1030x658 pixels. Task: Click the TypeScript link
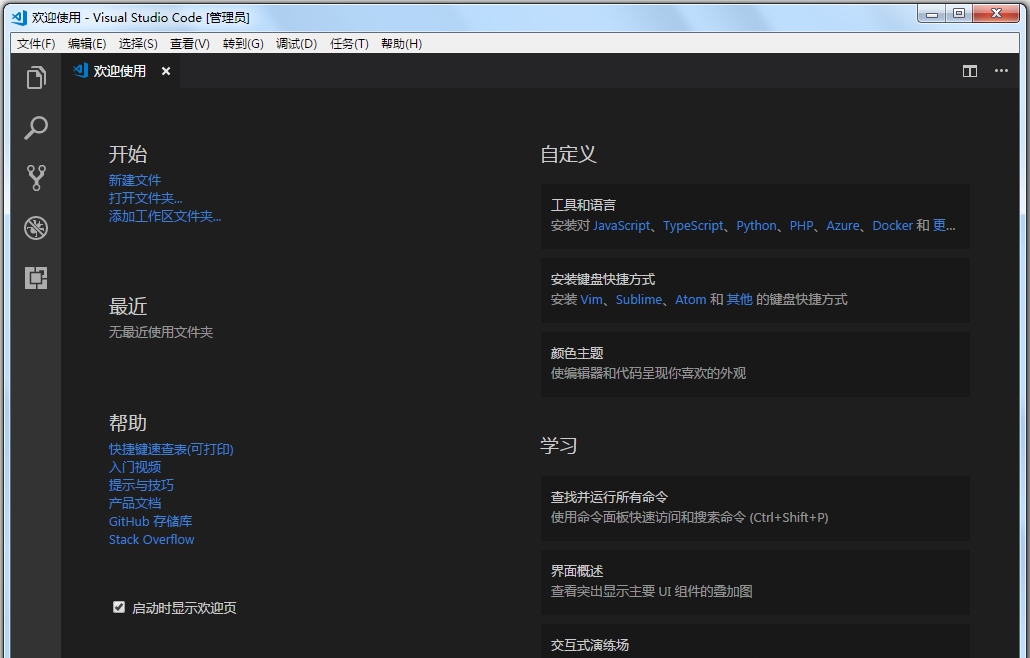pos(693,225)
